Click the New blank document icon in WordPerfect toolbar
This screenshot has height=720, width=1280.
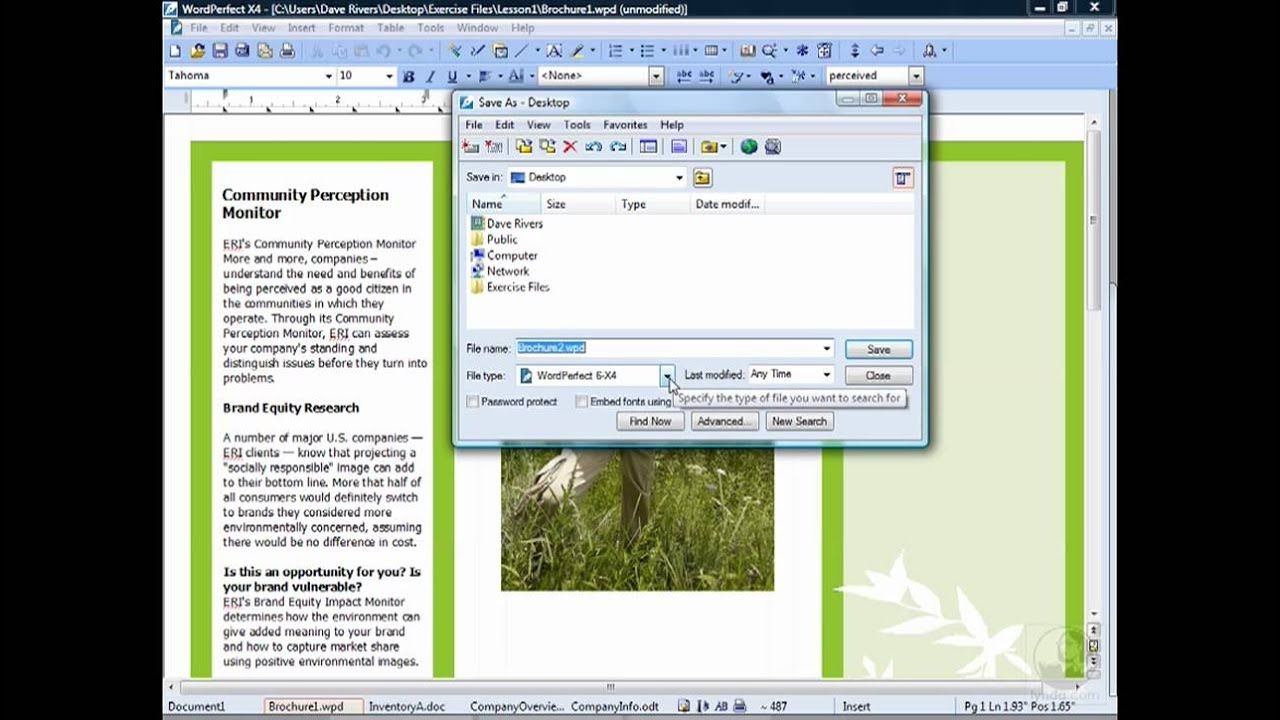176,51
